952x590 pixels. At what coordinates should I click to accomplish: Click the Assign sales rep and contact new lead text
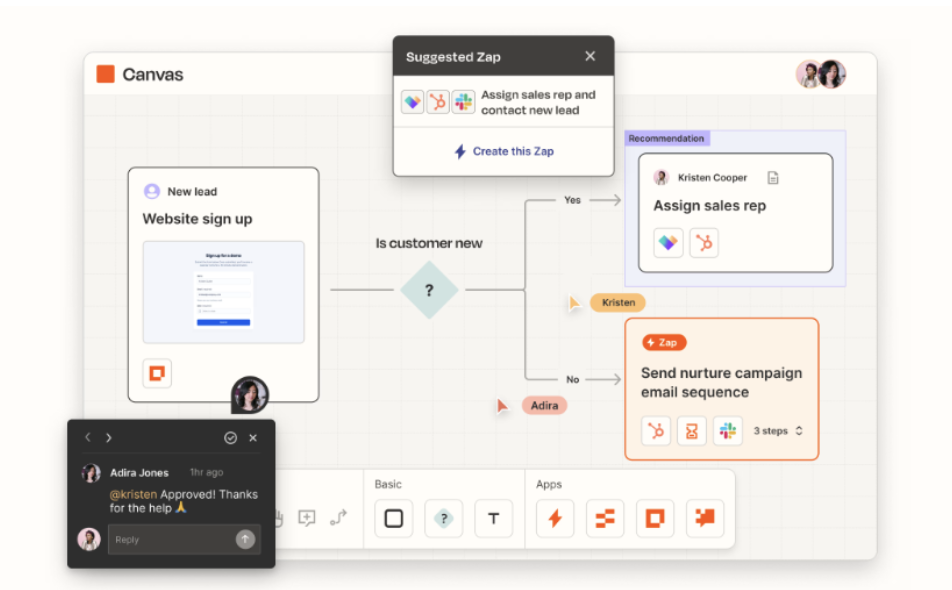pos(539,103)
